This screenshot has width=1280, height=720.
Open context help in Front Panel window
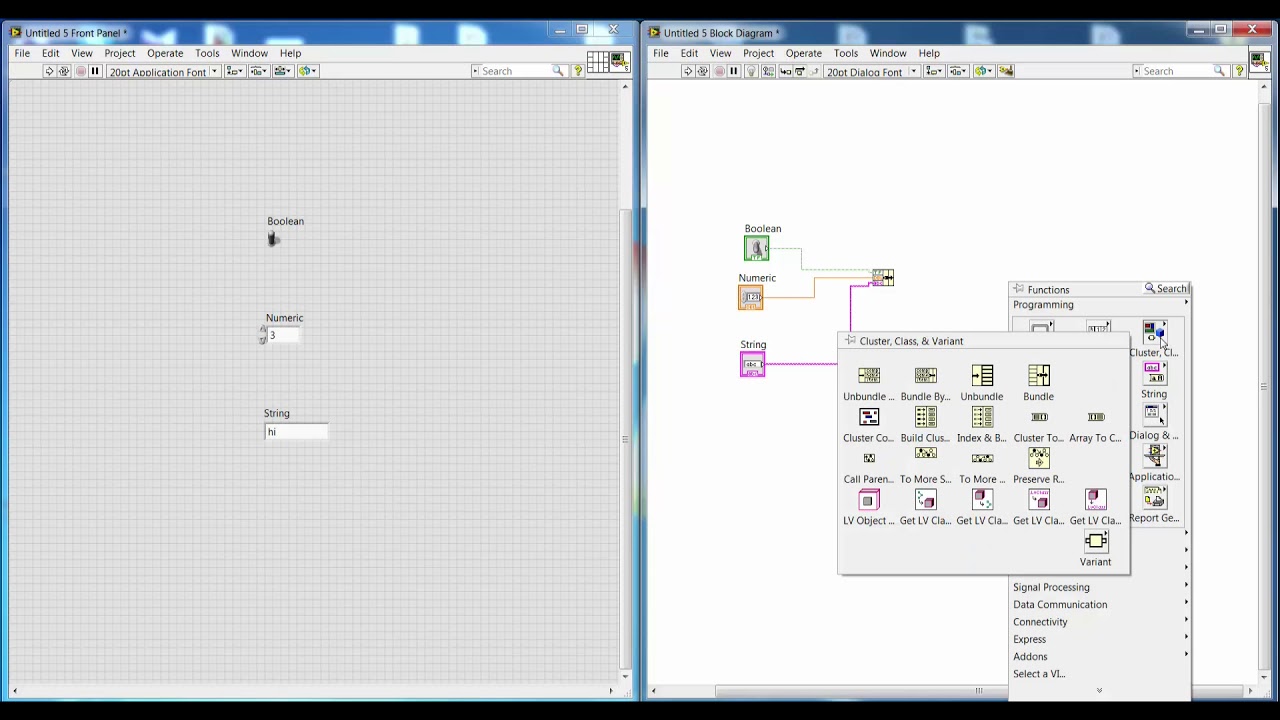click(x=578, y=71)
